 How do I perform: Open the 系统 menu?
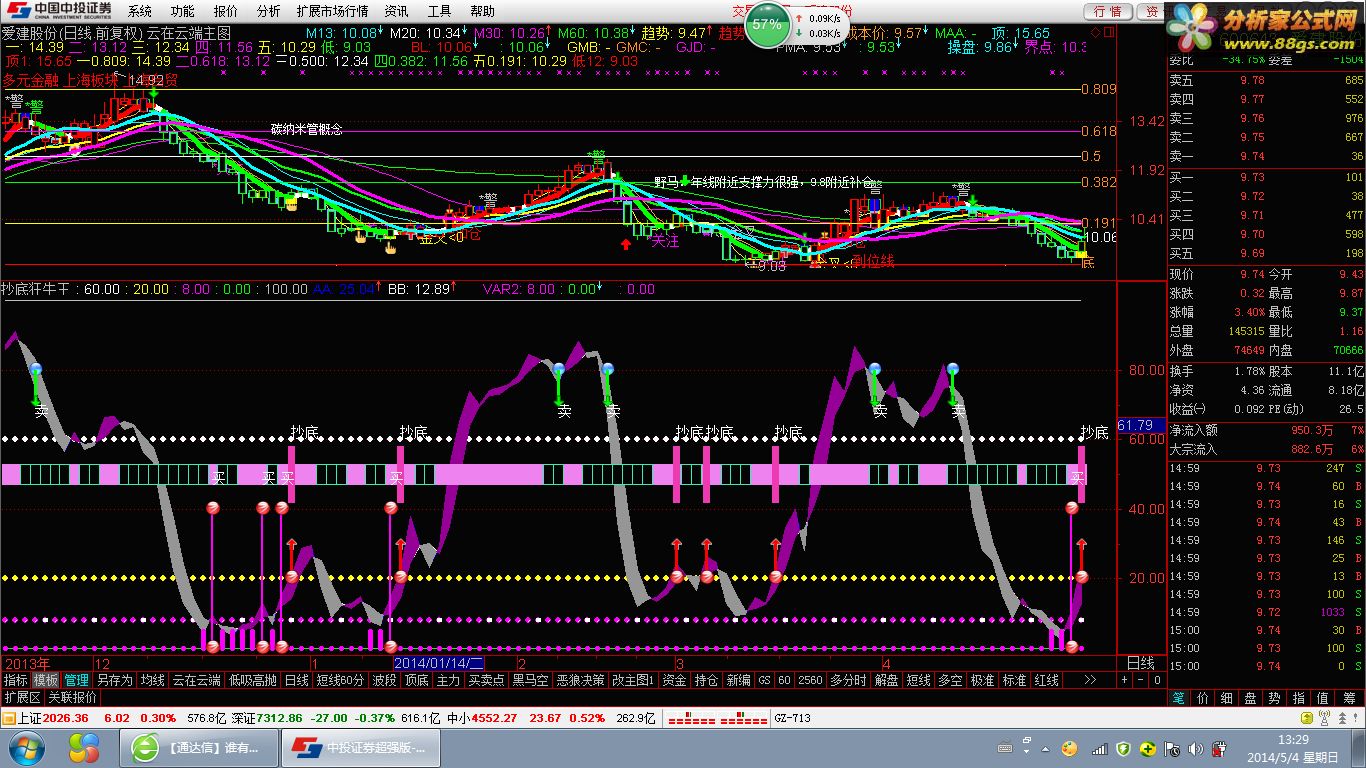pos(140,11)
